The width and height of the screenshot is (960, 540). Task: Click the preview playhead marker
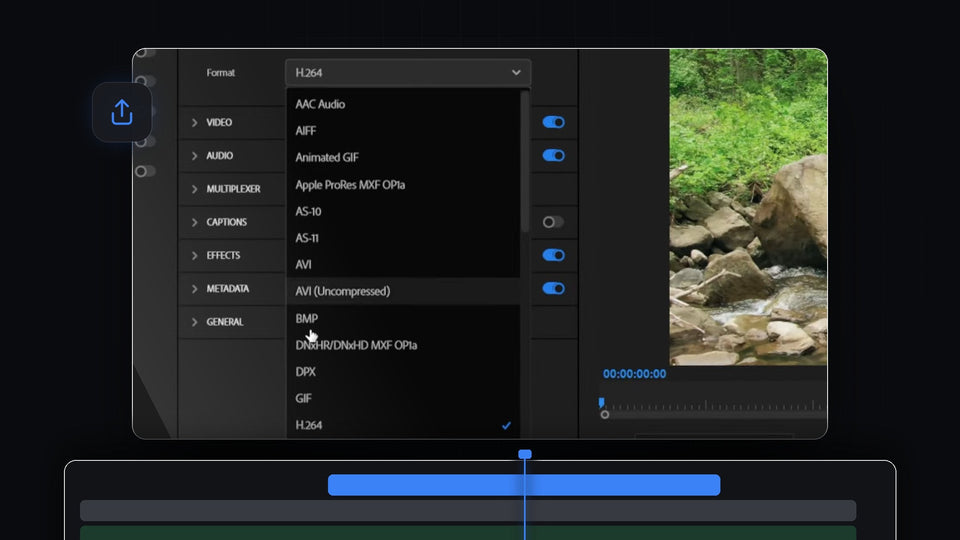(x=601, y=402)
